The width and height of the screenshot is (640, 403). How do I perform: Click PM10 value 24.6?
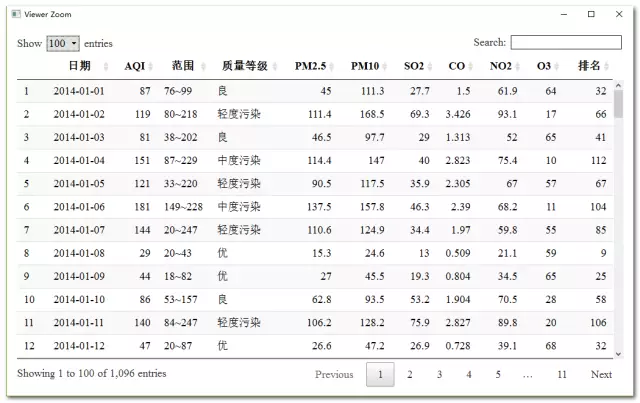(374, 253)
